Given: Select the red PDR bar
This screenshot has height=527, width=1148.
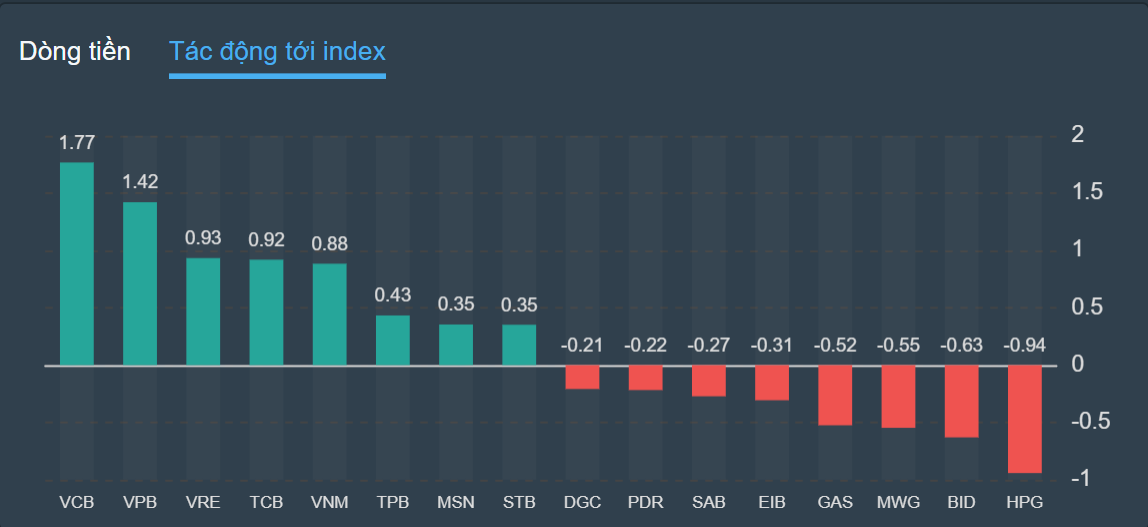Looking at the screenshot, I should coord(645,378).
